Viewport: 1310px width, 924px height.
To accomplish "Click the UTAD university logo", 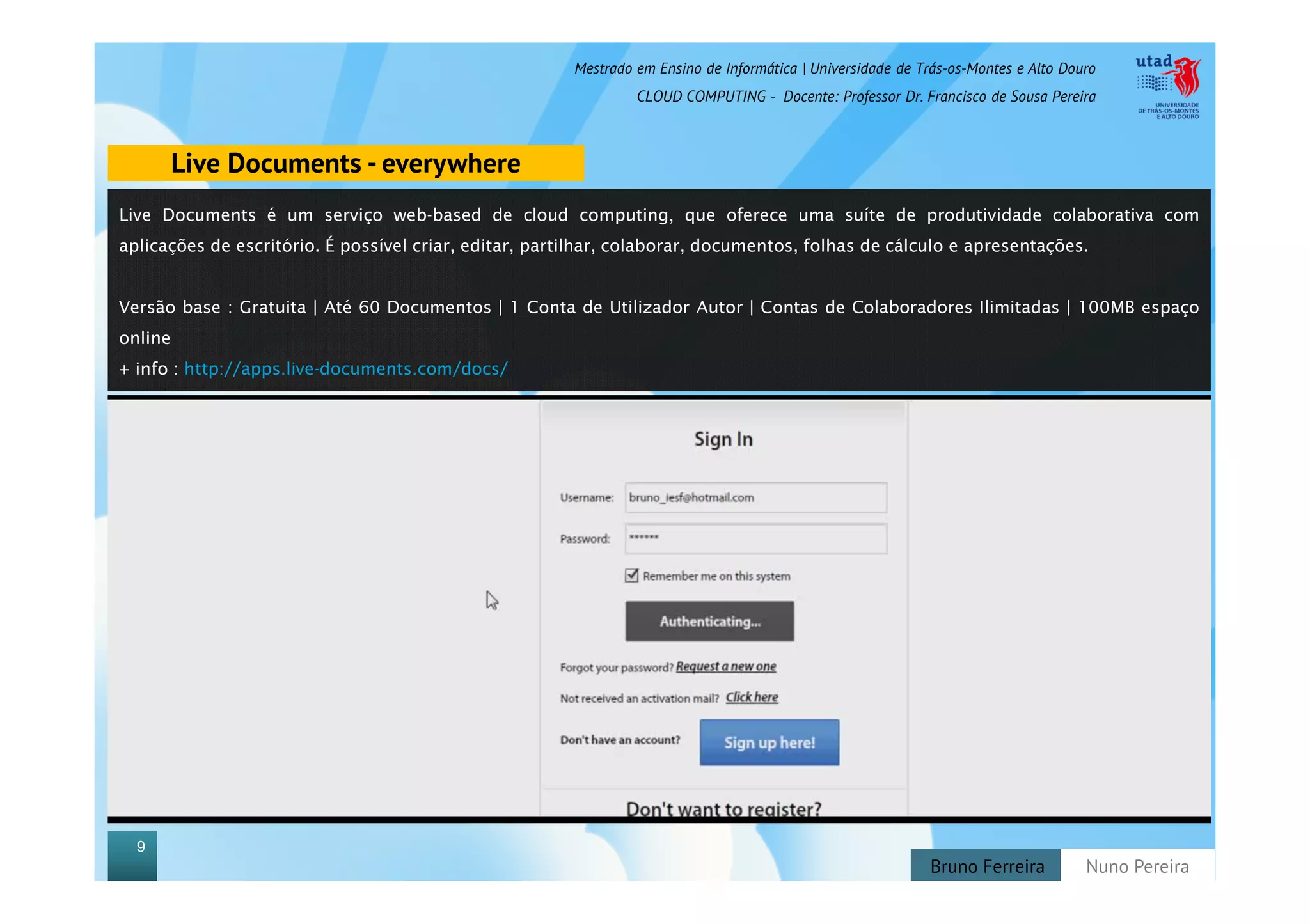I will [1168, 86].
